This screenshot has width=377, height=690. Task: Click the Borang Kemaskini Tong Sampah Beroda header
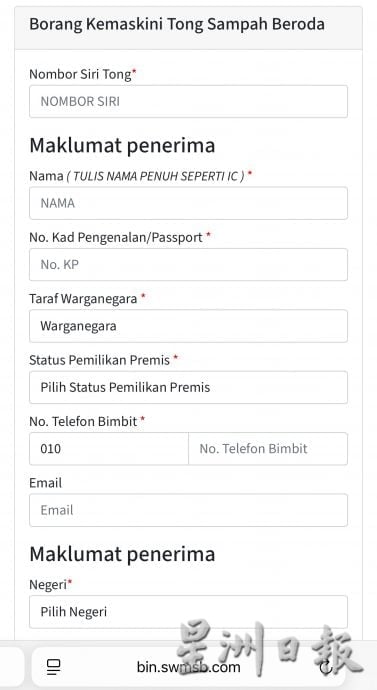coord(177,24)
